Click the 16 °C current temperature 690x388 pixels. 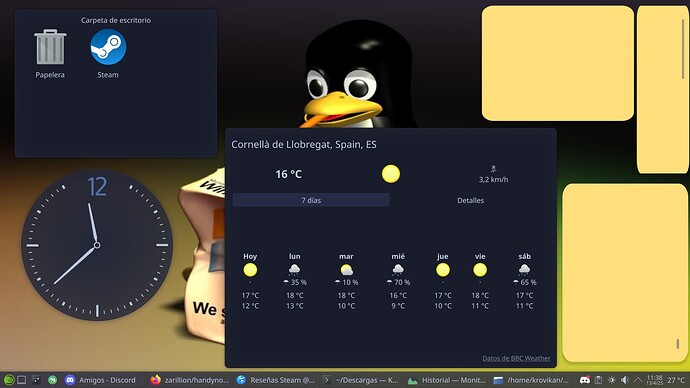point(289,174)
